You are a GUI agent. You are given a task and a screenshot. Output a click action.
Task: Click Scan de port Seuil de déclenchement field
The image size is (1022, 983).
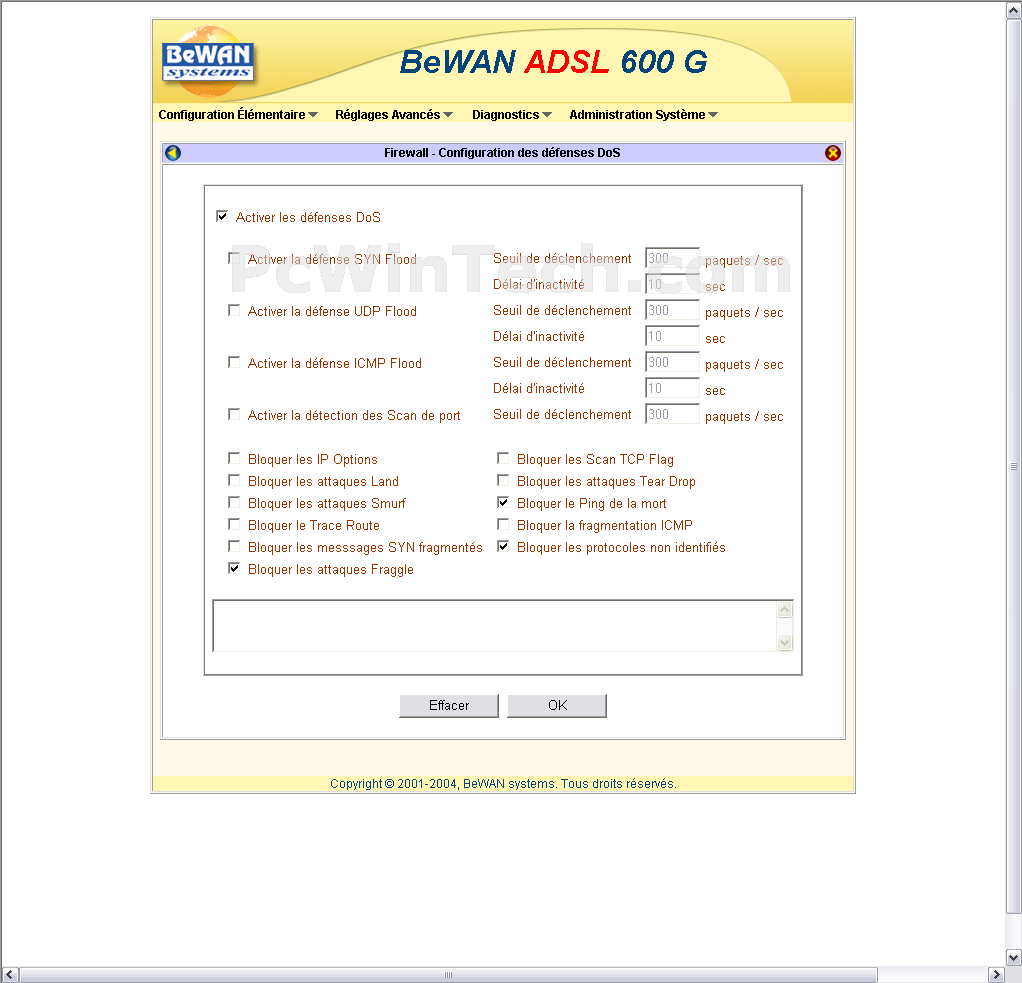click(x=672, y=415)
